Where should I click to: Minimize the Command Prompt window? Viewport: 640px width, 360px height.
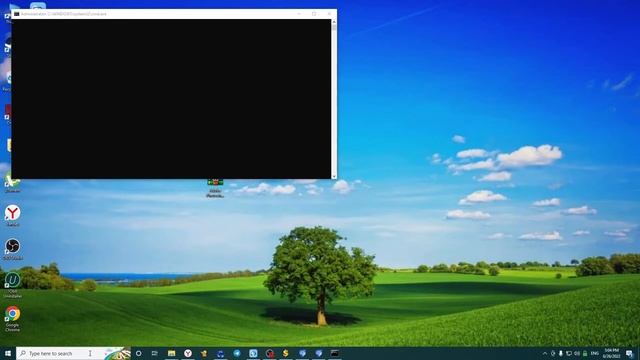[299, 14]
